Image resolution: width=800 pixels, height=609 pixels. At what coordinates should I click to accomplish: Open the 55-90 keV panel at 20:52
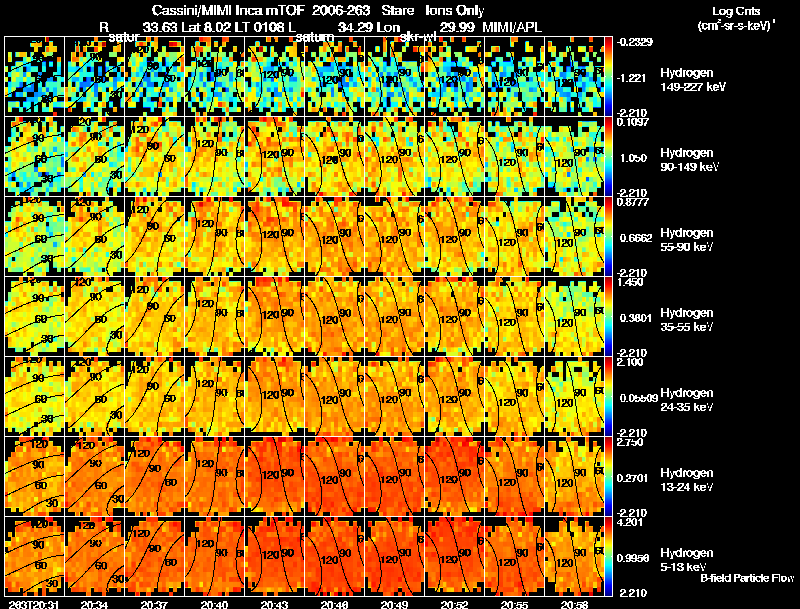[x=454, y=237]
